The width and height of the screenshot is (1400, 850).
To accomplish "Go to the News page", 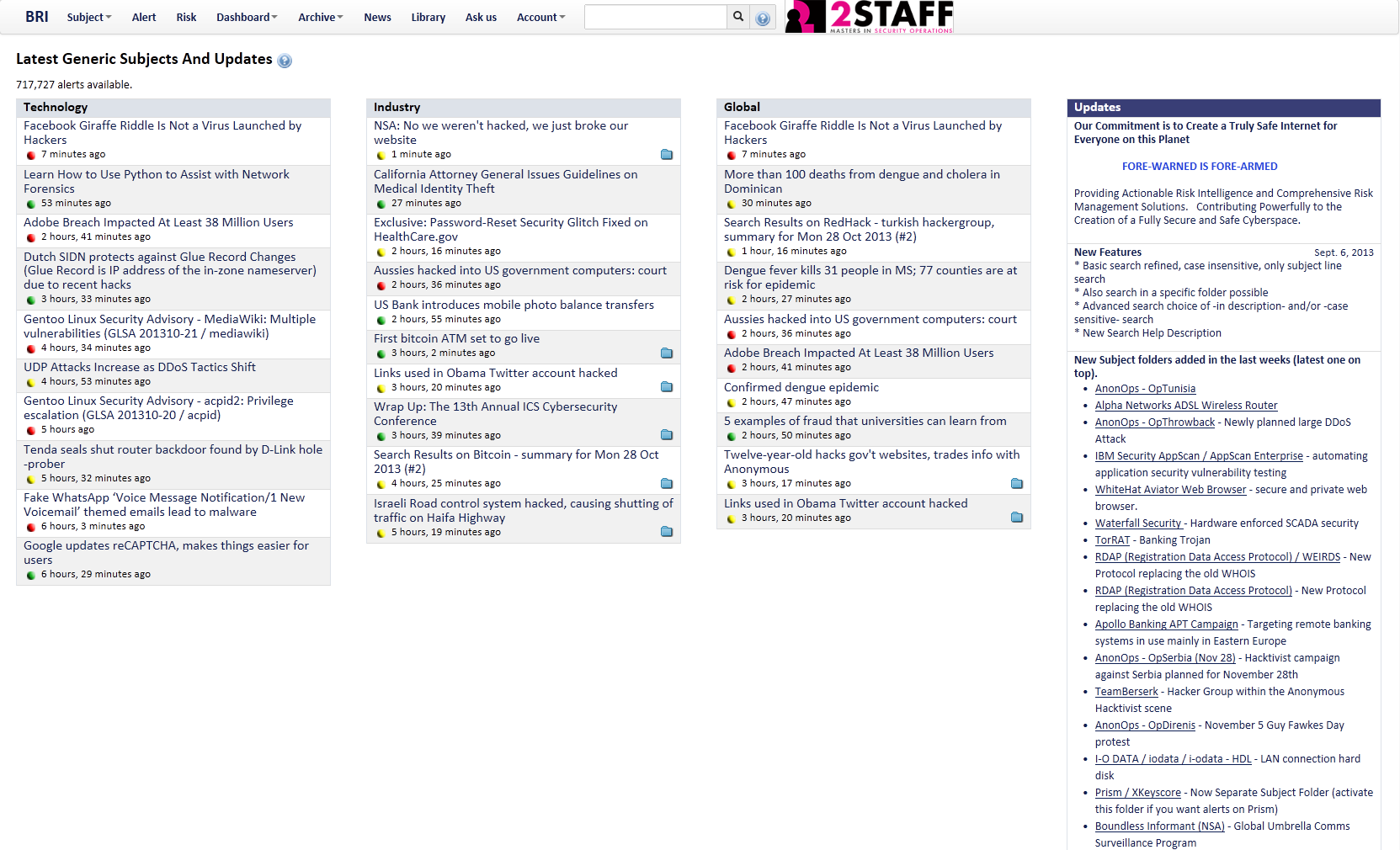I will [377, 17].
